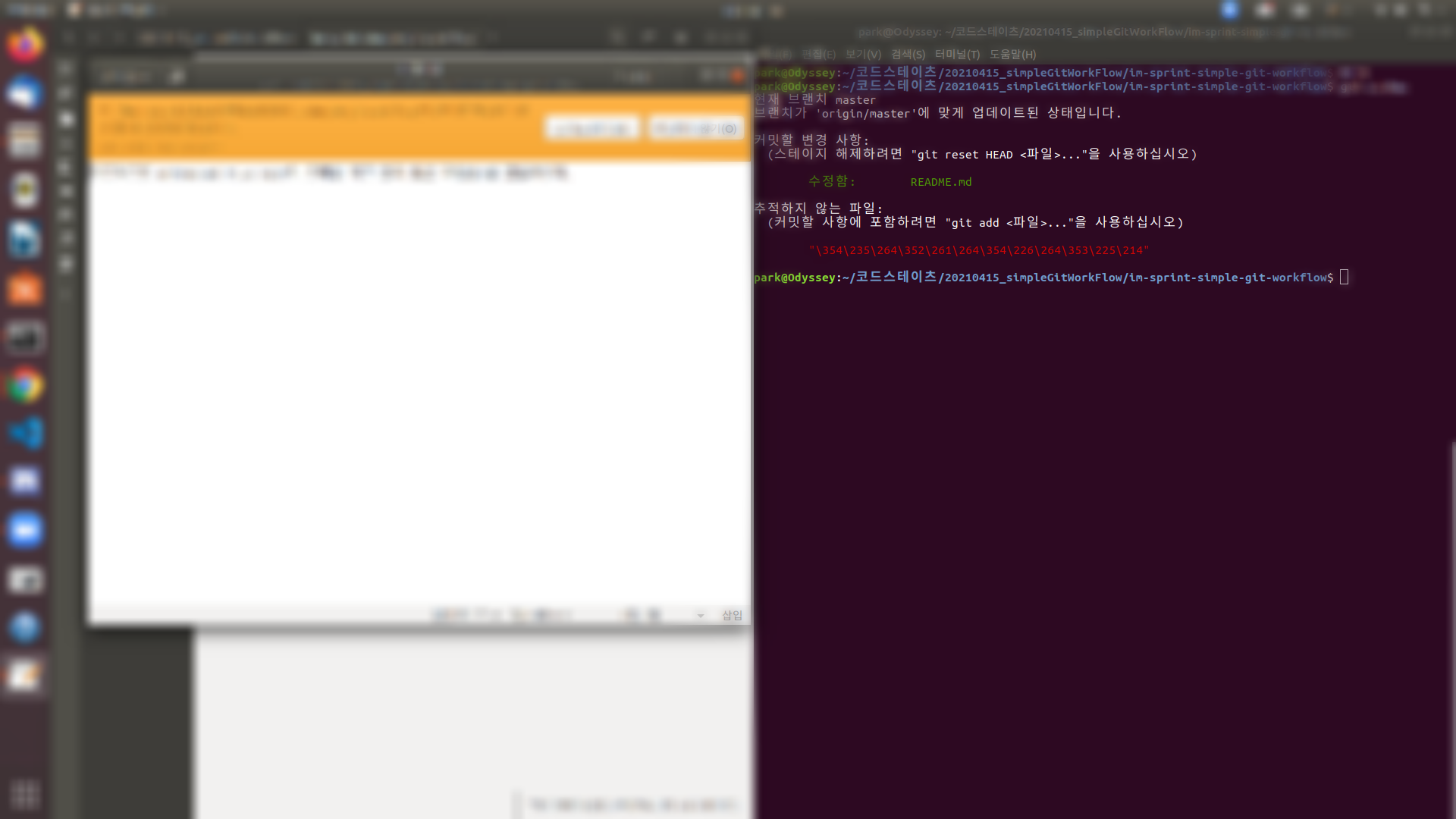This screenshot has width=1456, height=819.
Task: Click left button in orange notification bar
Action: [592, 129]
